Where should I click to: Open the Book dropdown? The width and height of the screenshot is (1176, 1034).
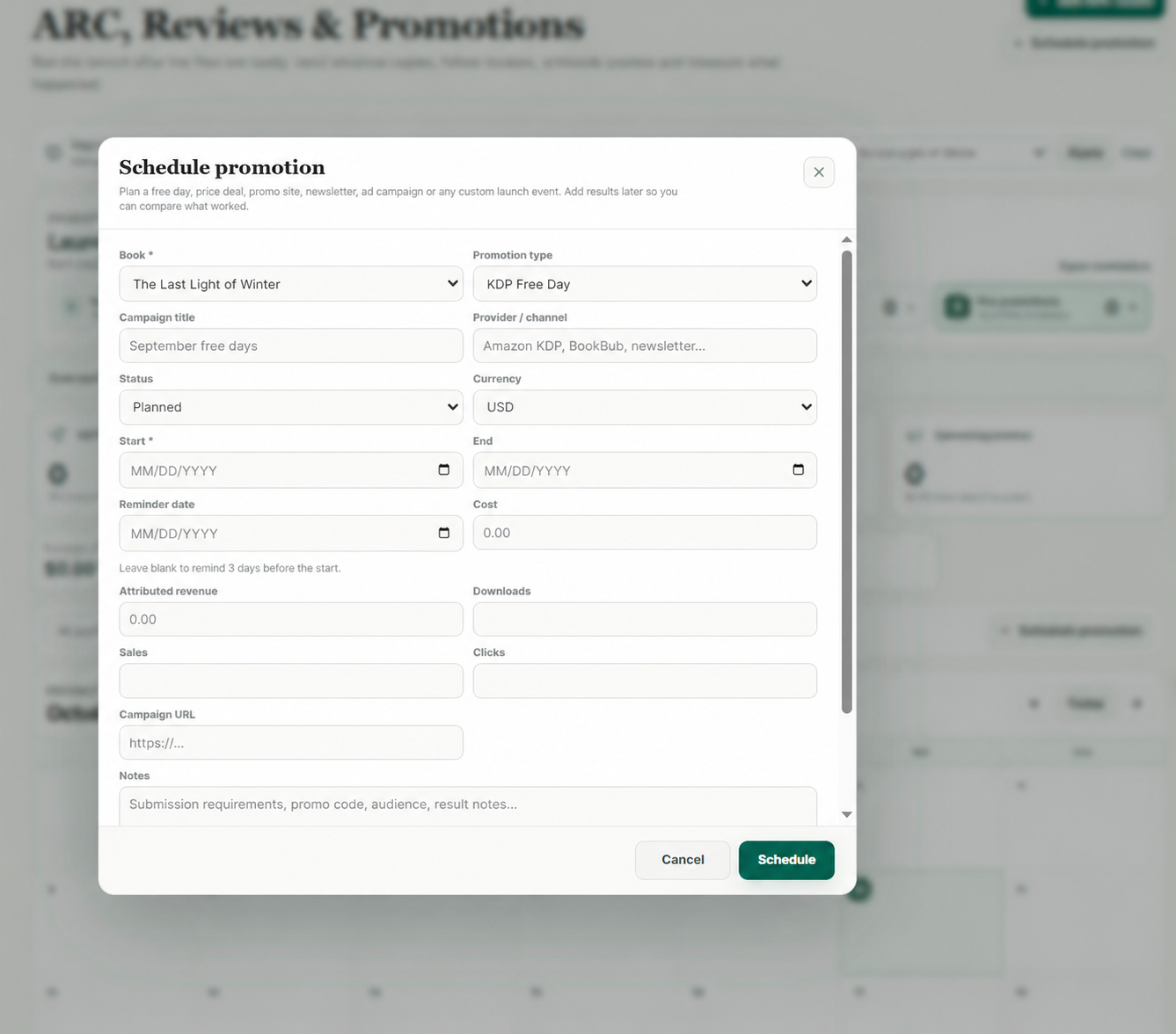coord(291,284)
